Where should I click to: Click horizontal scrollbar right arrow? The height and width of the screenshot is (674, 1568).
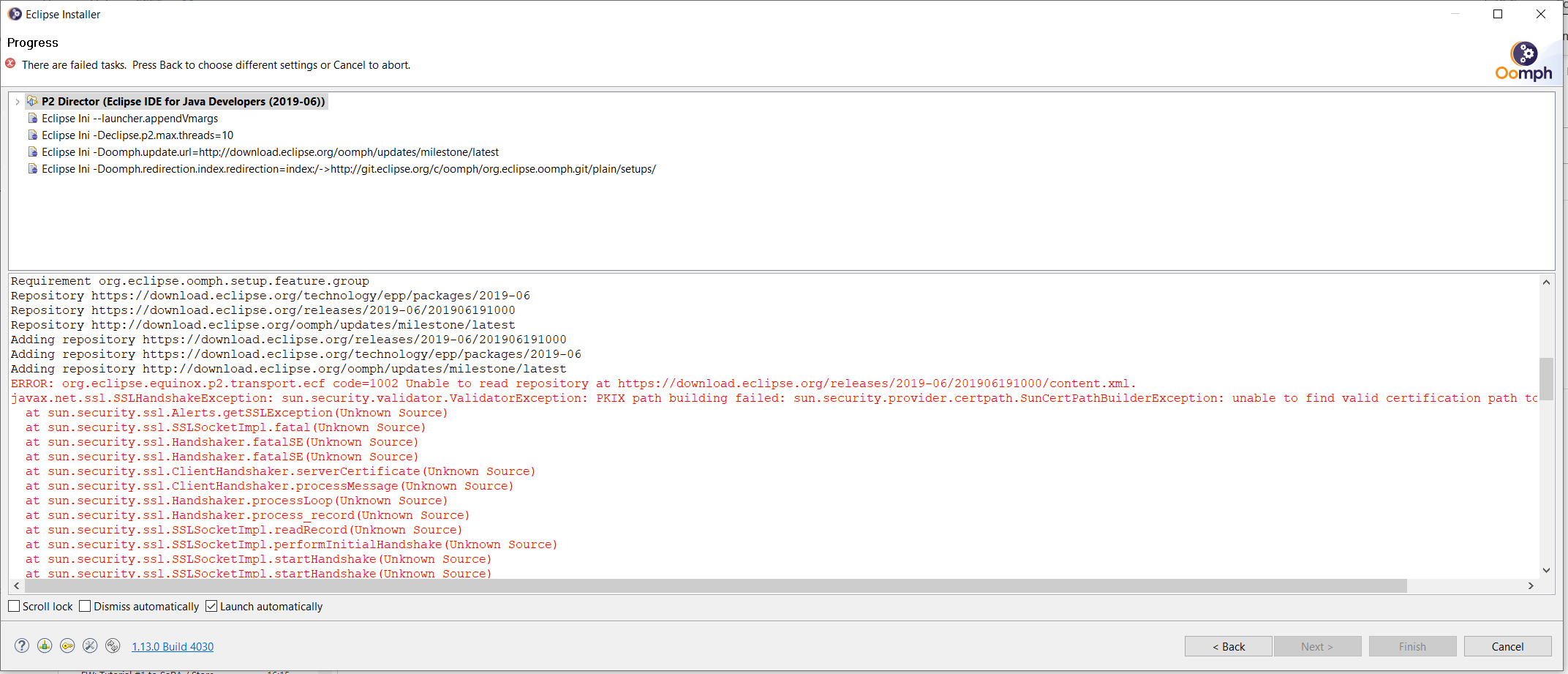(1531, 586)
